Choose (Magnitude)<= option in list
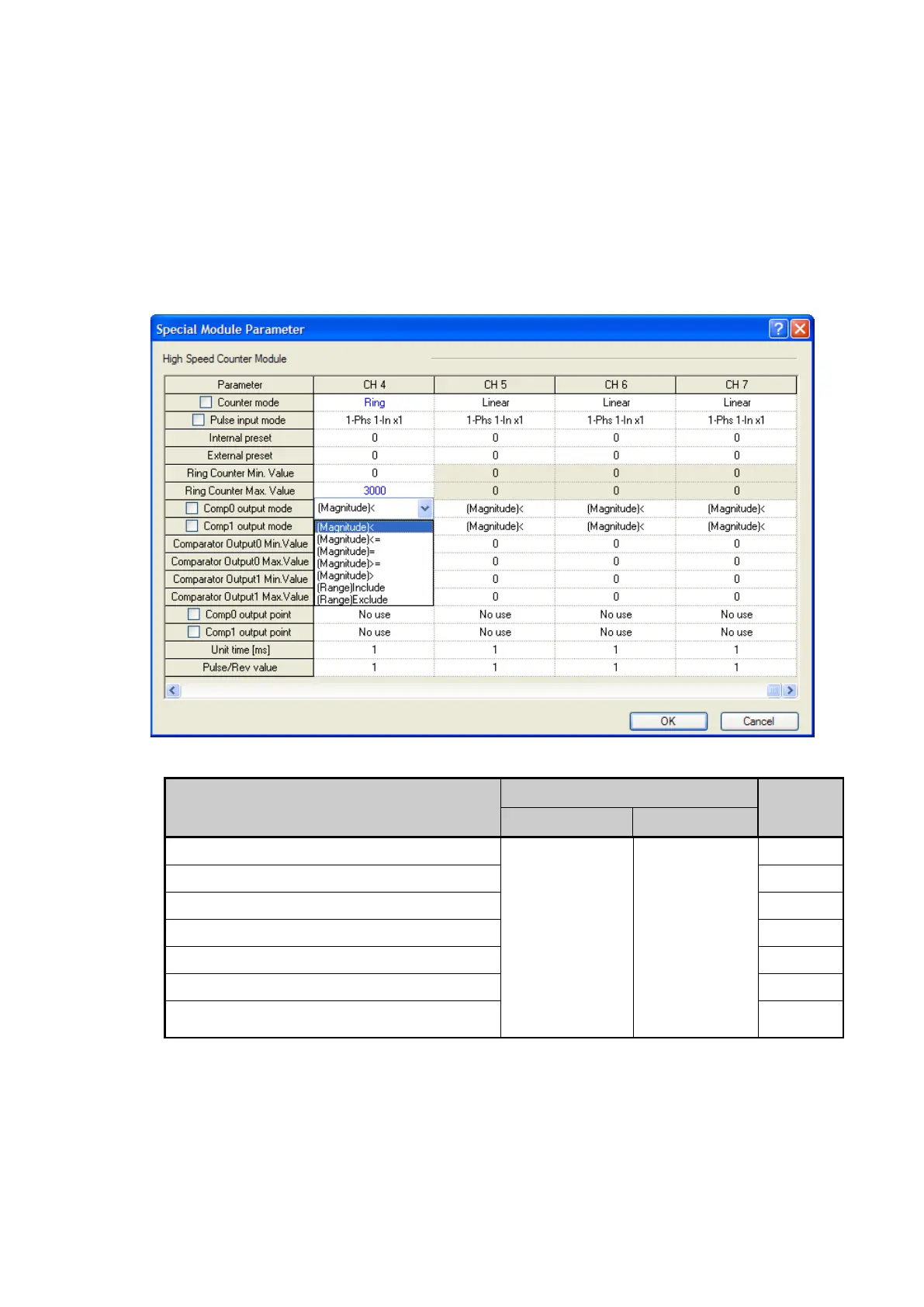Image resolution: width=924 pixels, height=1307 pixels. pos(374,539)
